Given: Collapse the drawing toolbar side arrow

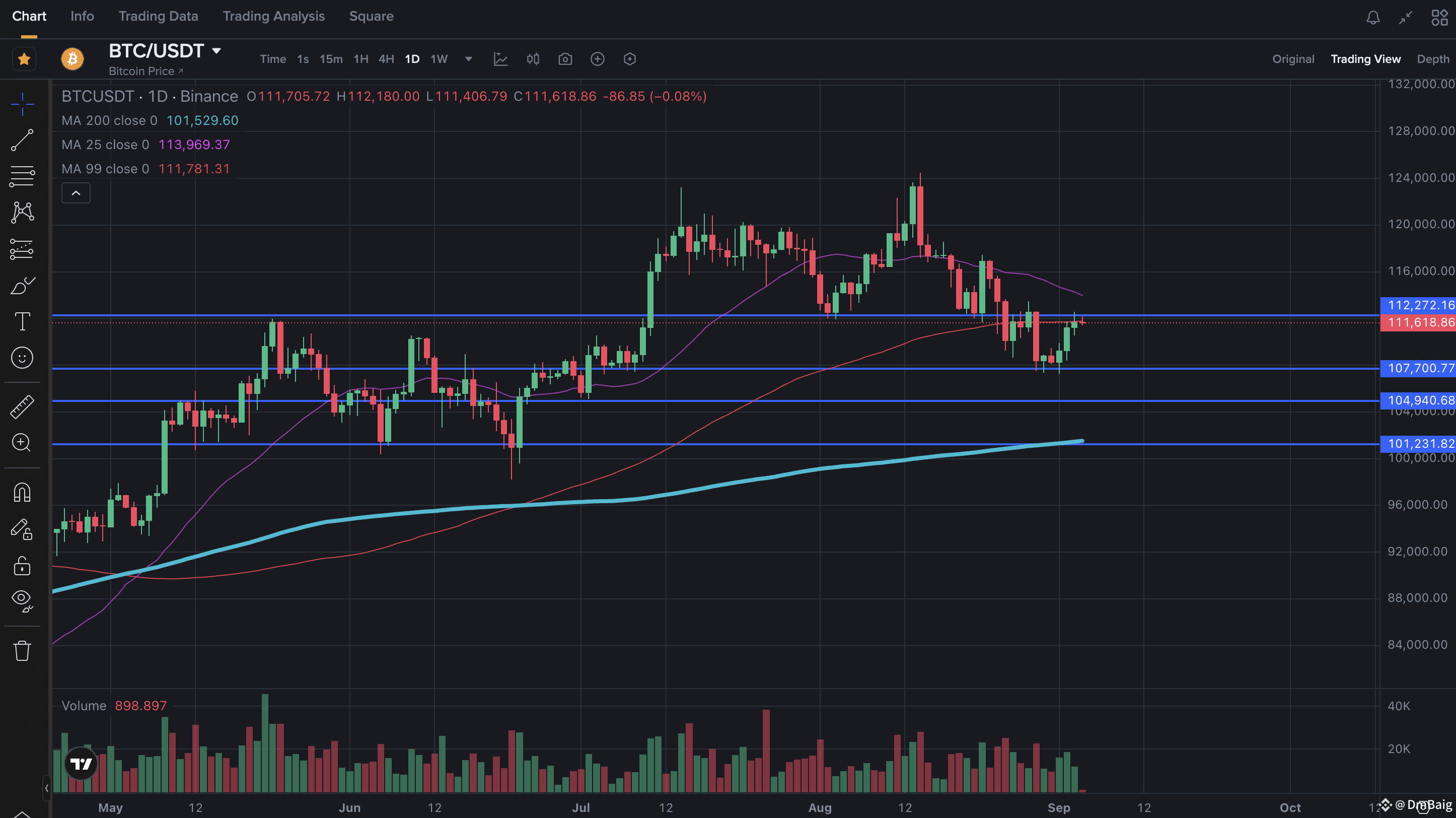Looking at the screenshot, I should point(46,788).
